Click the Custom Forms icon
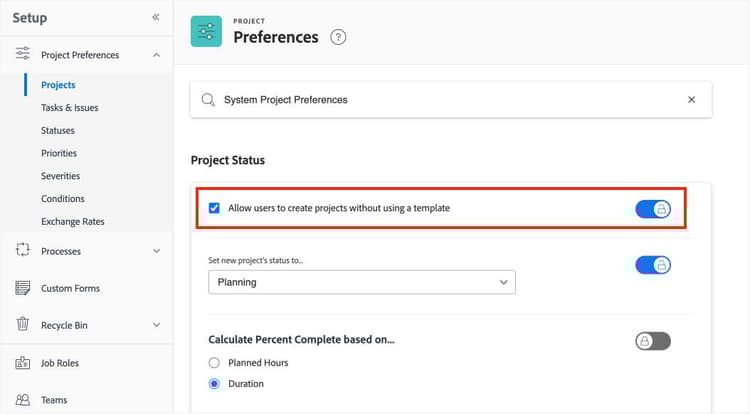 [23, 288]
